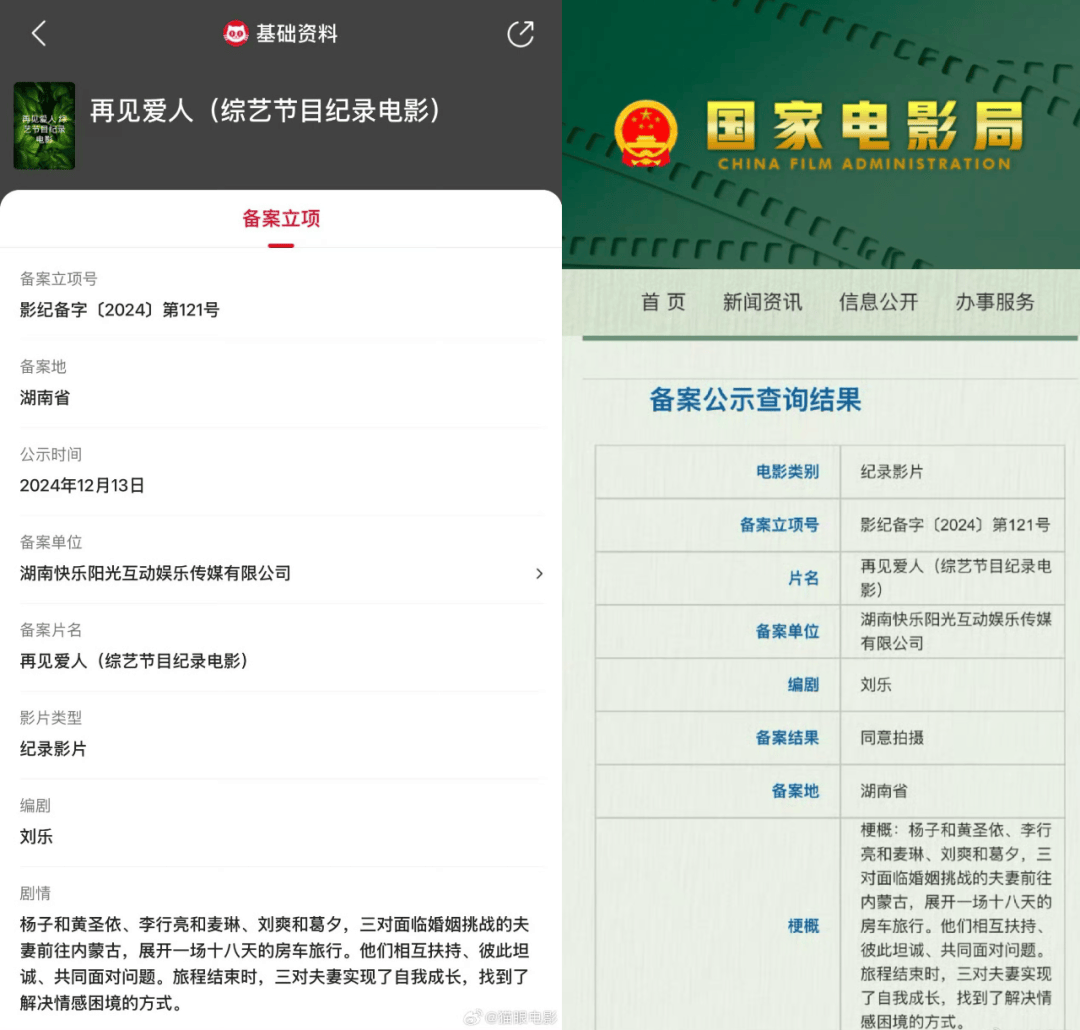Click the 国家电影局 site title banner
Image resolution: width=1080 pixels, height=1030 pixels.
pyautogui.click(x=864, y=134)
